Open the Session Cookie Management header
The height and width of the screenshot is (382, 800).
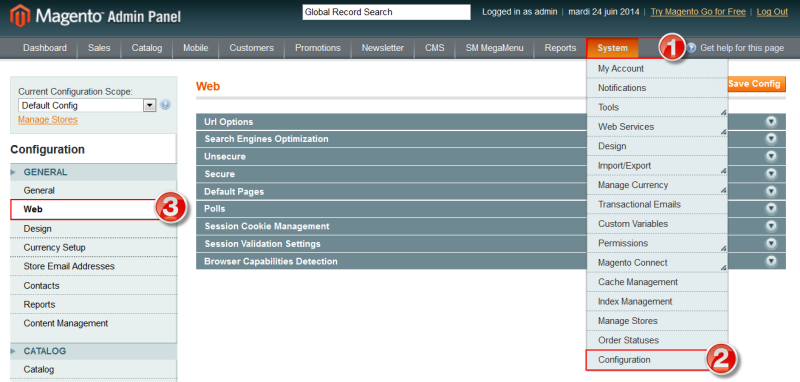point(491,226)
